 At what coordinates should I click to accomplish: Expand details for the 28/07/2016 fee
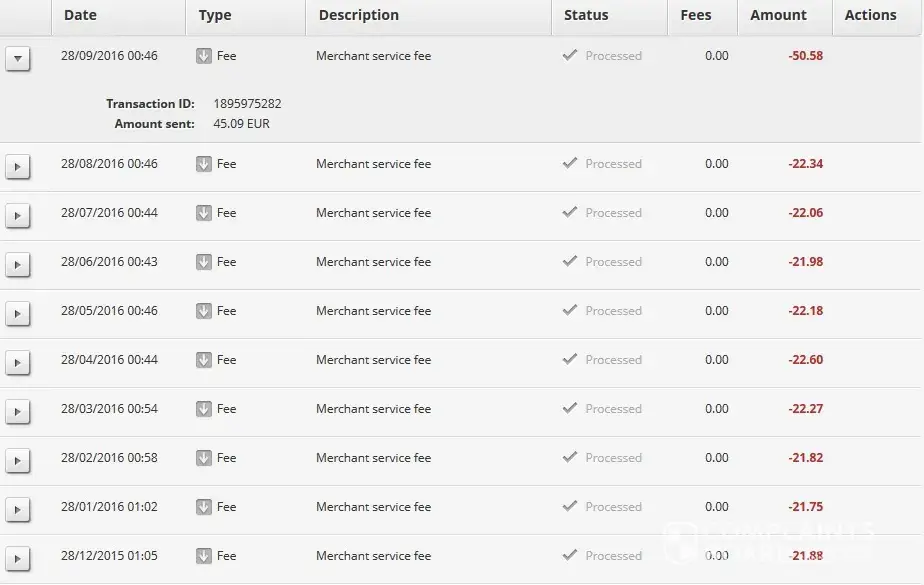pos(18,215)
